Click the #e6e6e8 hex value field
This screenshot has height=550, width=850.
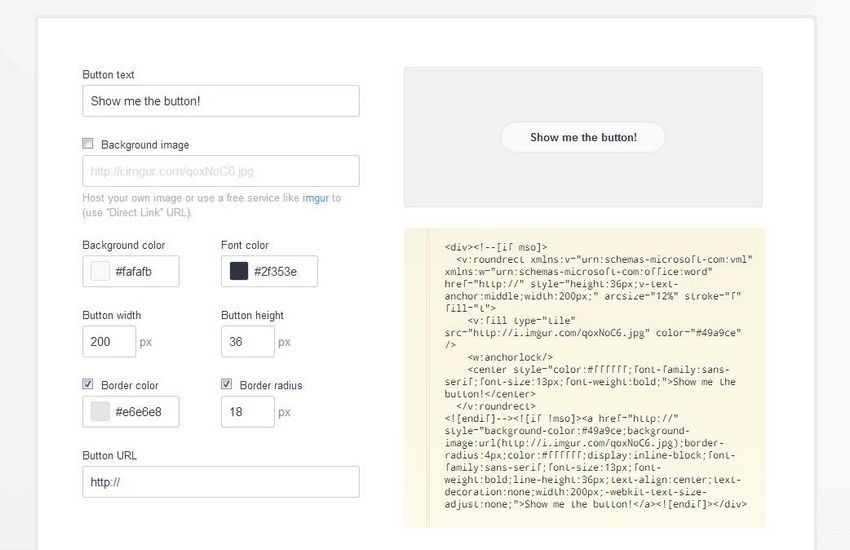(x=143, y=411)
